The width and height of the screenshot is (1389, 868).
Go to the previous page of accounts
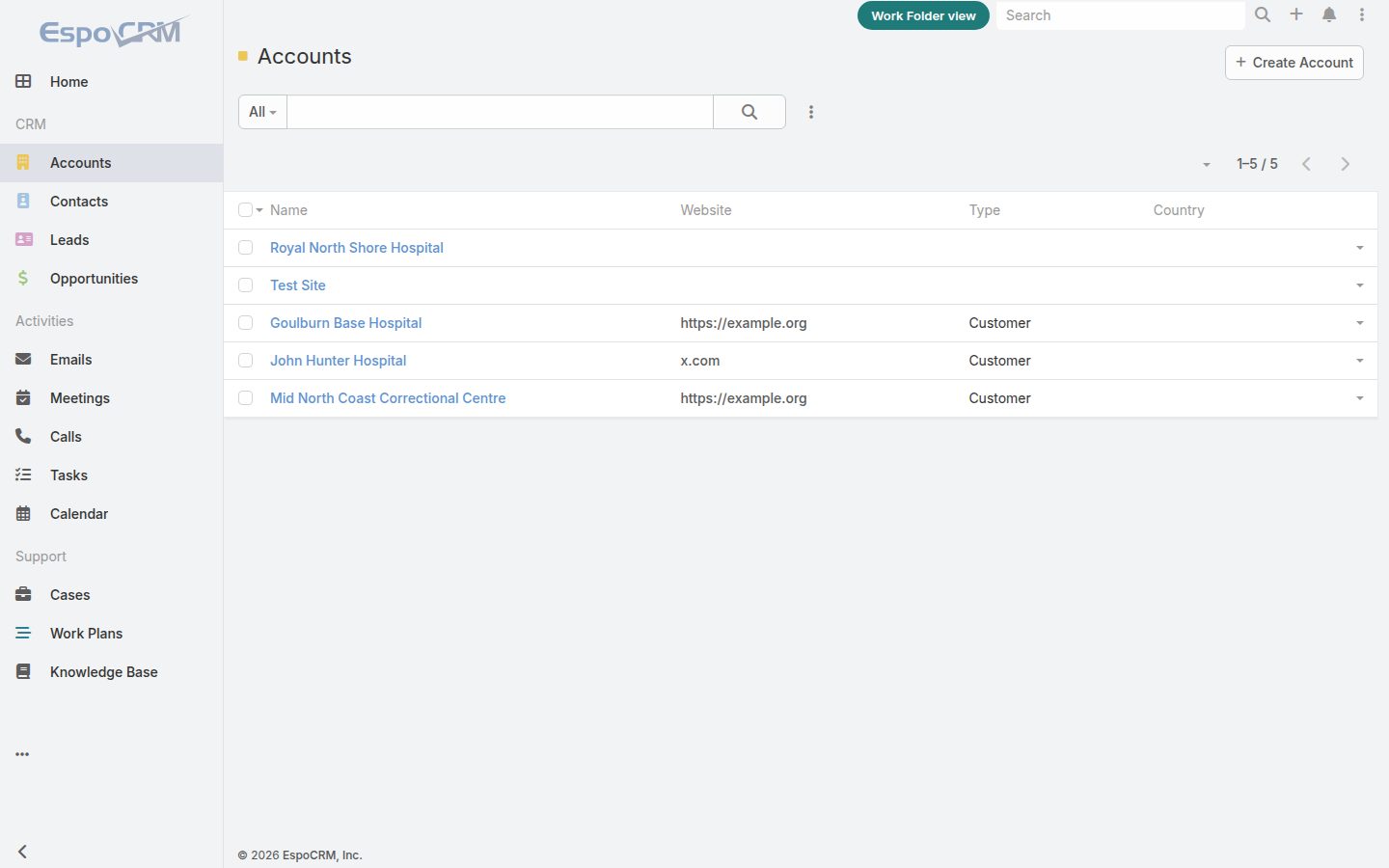[x=1307, y=164]
